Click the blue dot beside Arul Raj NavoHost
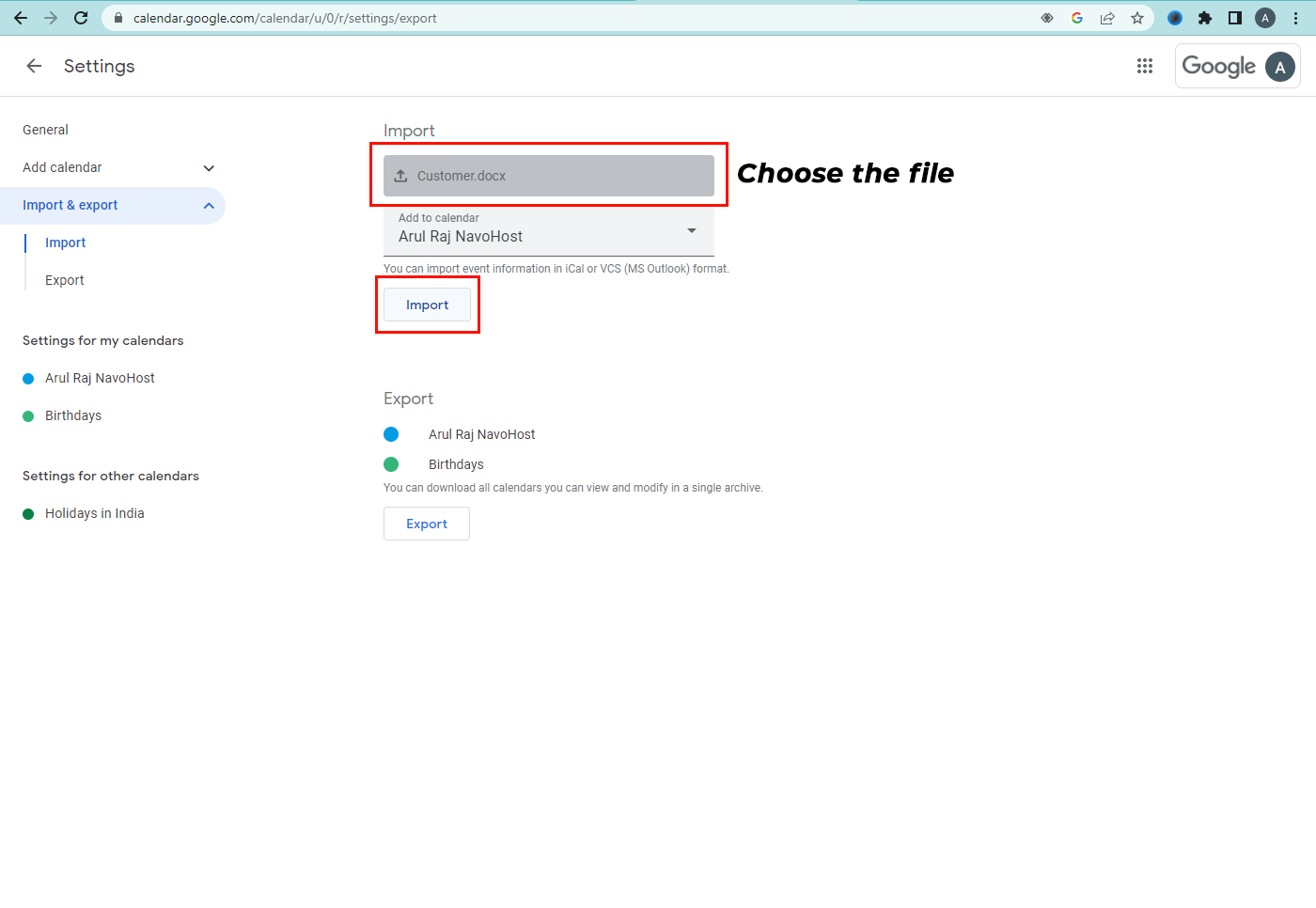Viewport: 1316px width, 908px height. coord(392,433)
